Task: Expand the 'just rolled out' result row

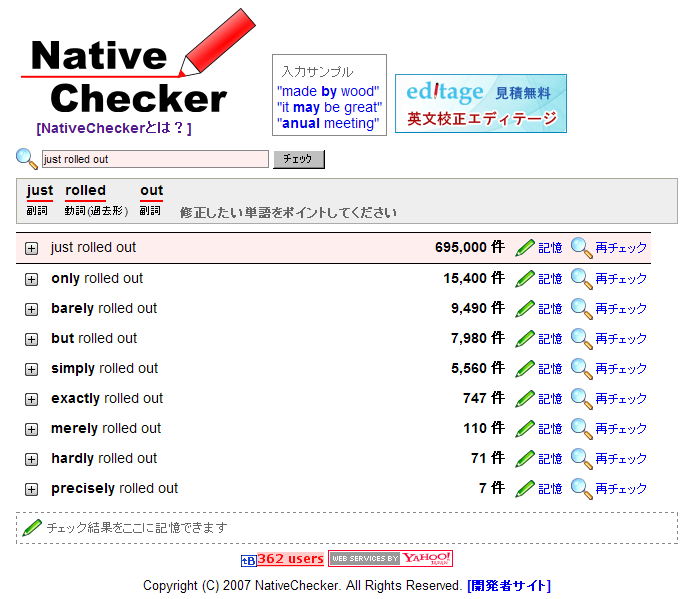Action: 32,249
